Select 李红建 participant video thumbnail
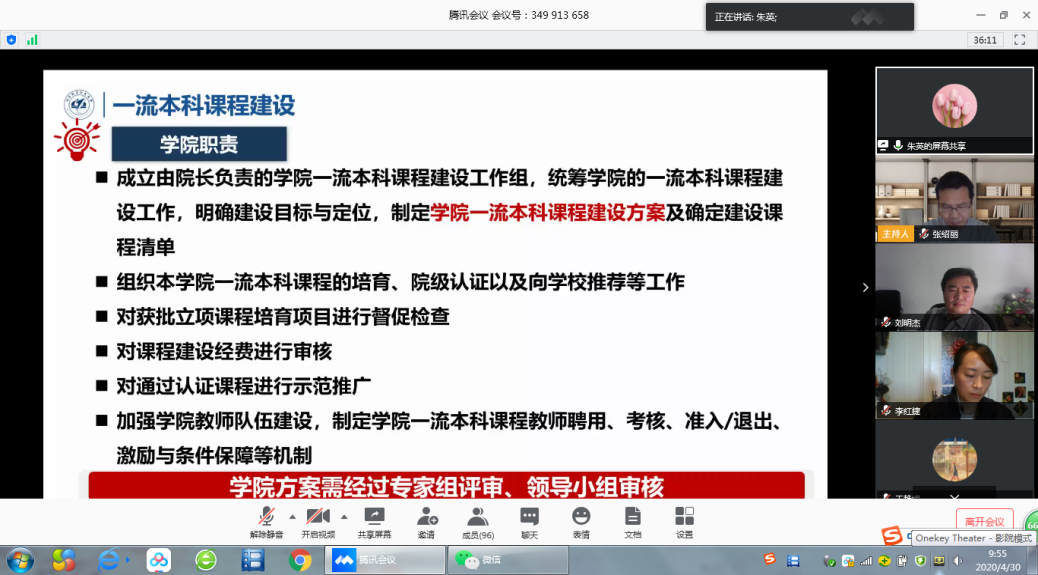1038x575 pixels. click(954, 374)
